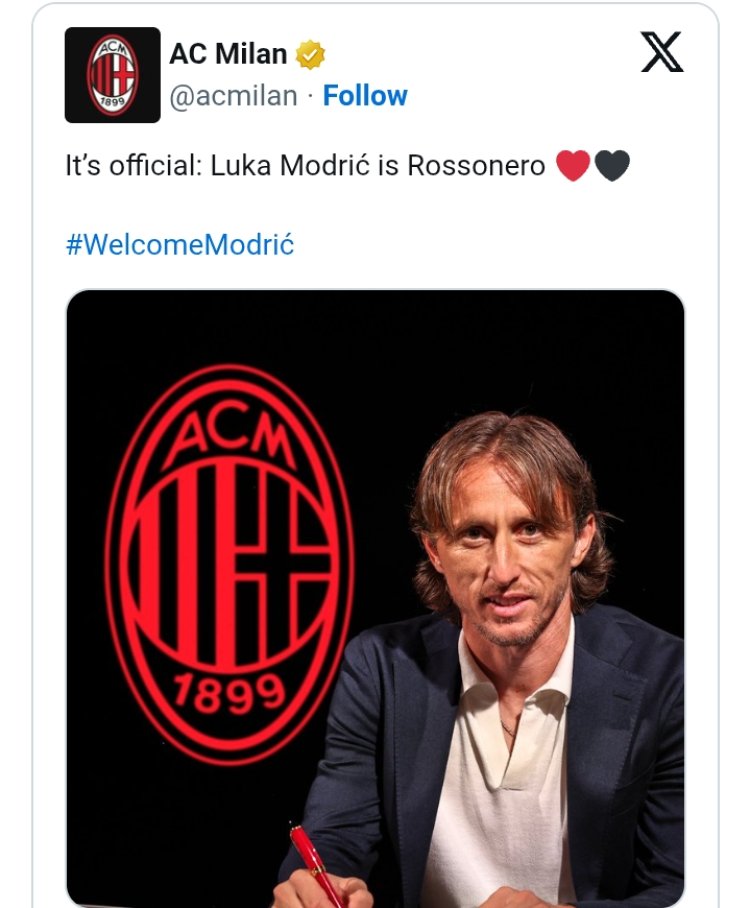Follow the AC Milan account
The image size is (750, 908).
click(x=365, y=96)
